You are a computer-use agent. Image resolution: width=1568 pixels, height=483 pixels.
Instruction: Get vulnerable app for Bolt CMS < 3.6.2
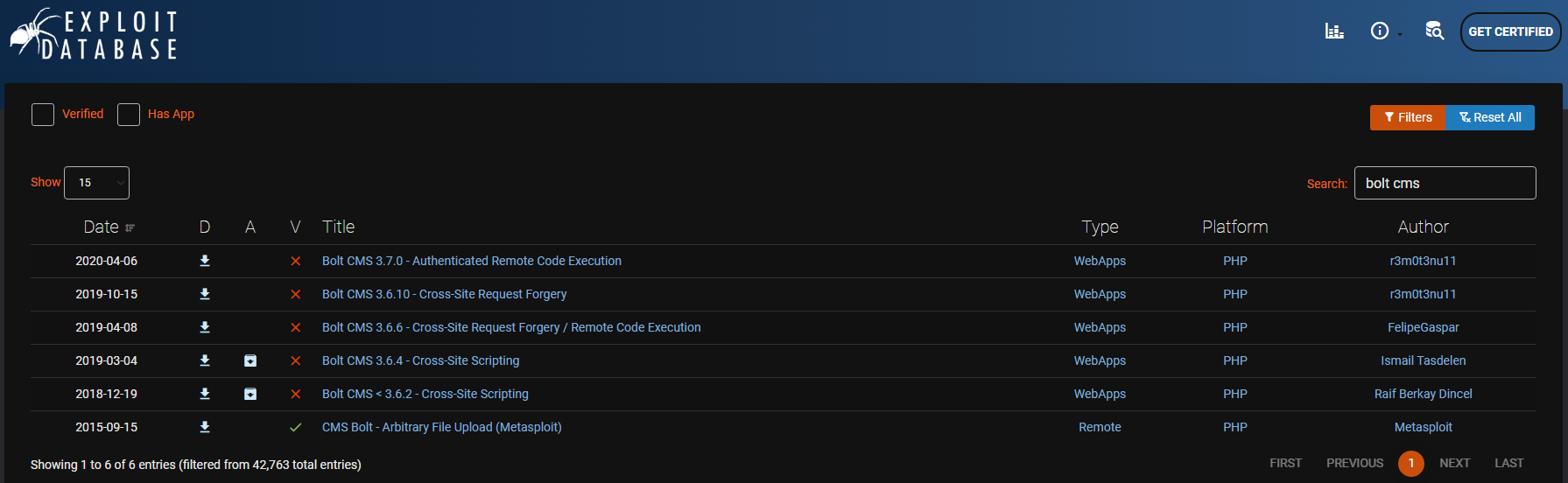coord(250,394)
